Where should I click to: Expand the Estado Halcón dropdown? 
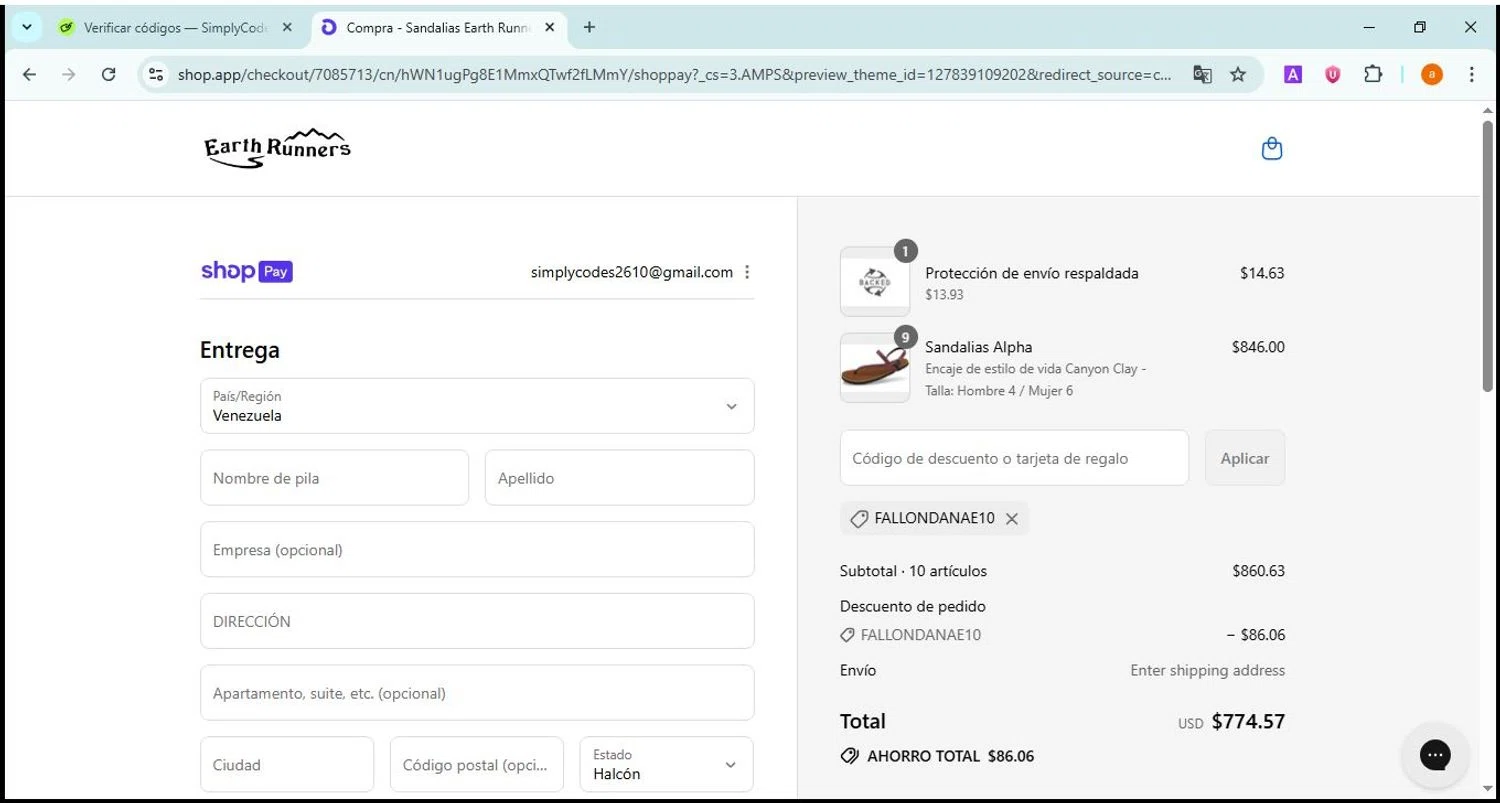point(666,765)
